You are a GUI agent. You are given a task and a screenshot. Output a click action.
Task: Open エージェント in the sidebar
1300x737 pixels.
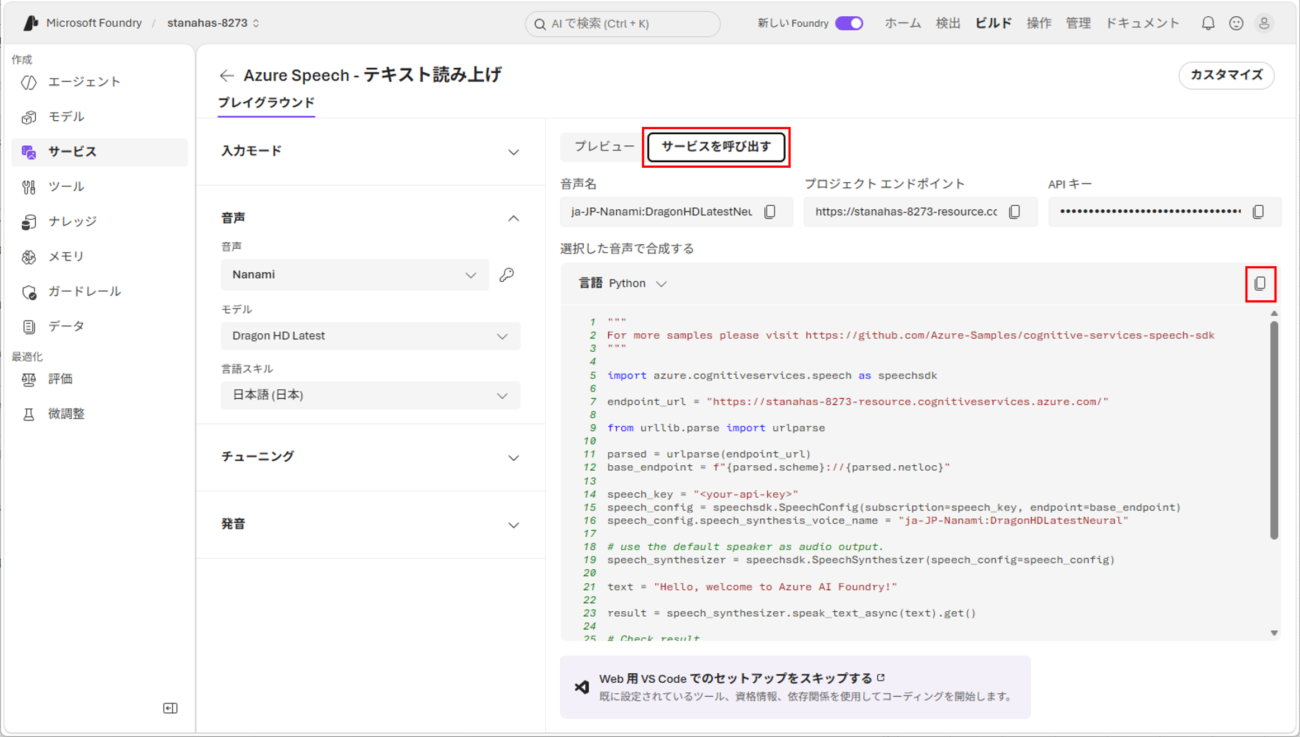click(99, 82)
